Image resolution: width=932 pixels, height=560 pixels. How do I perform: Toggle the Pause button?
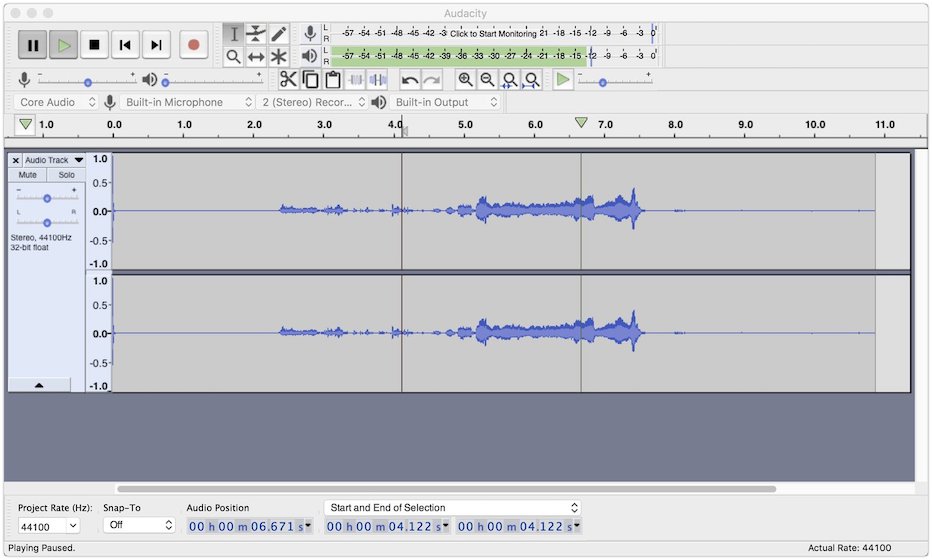click(x=33, y=45)
